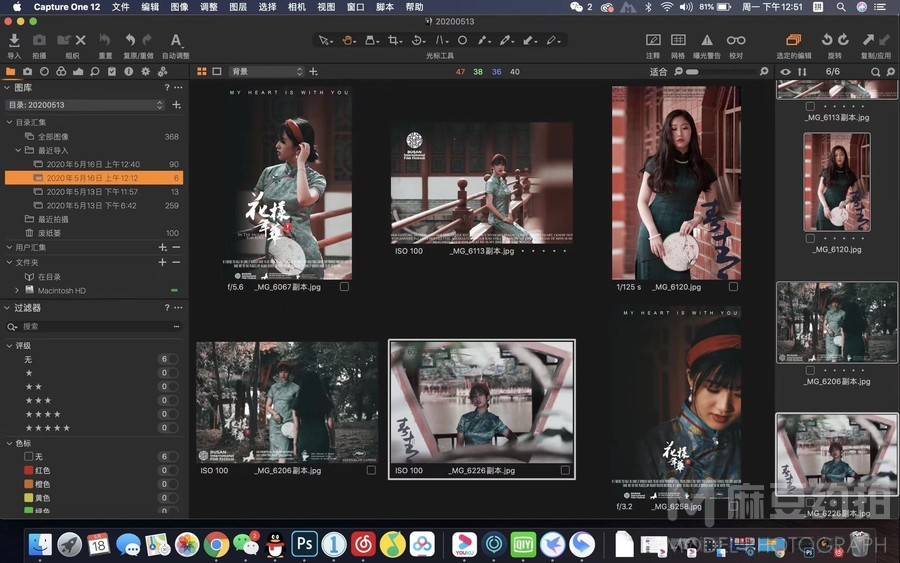900x563 pixels.
Task: Select import 2020年5月13日 下午6:42
Action: click(92, 205)
